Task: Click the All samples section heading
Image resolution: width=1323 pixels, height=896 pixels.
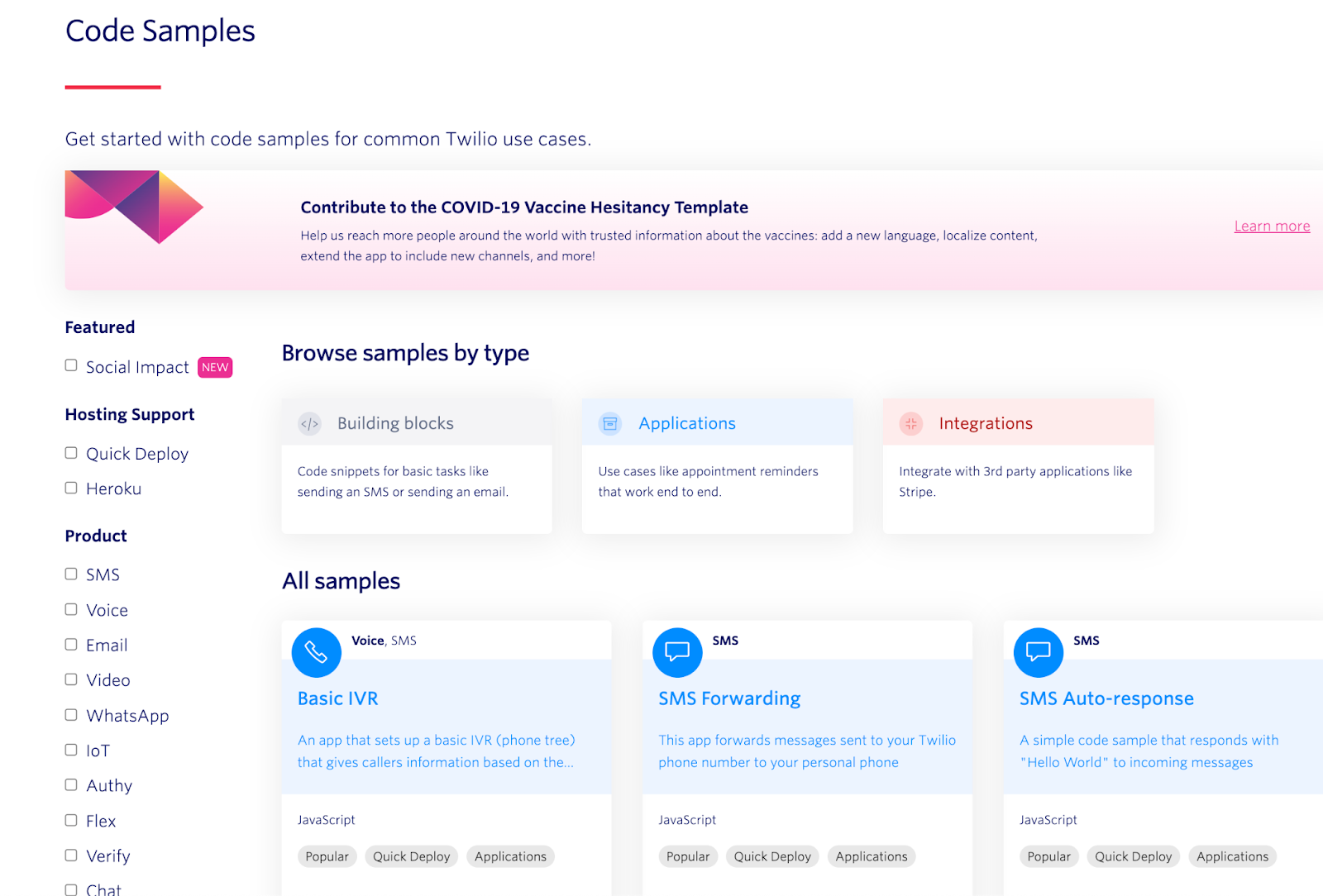Action: click(341, 581)
